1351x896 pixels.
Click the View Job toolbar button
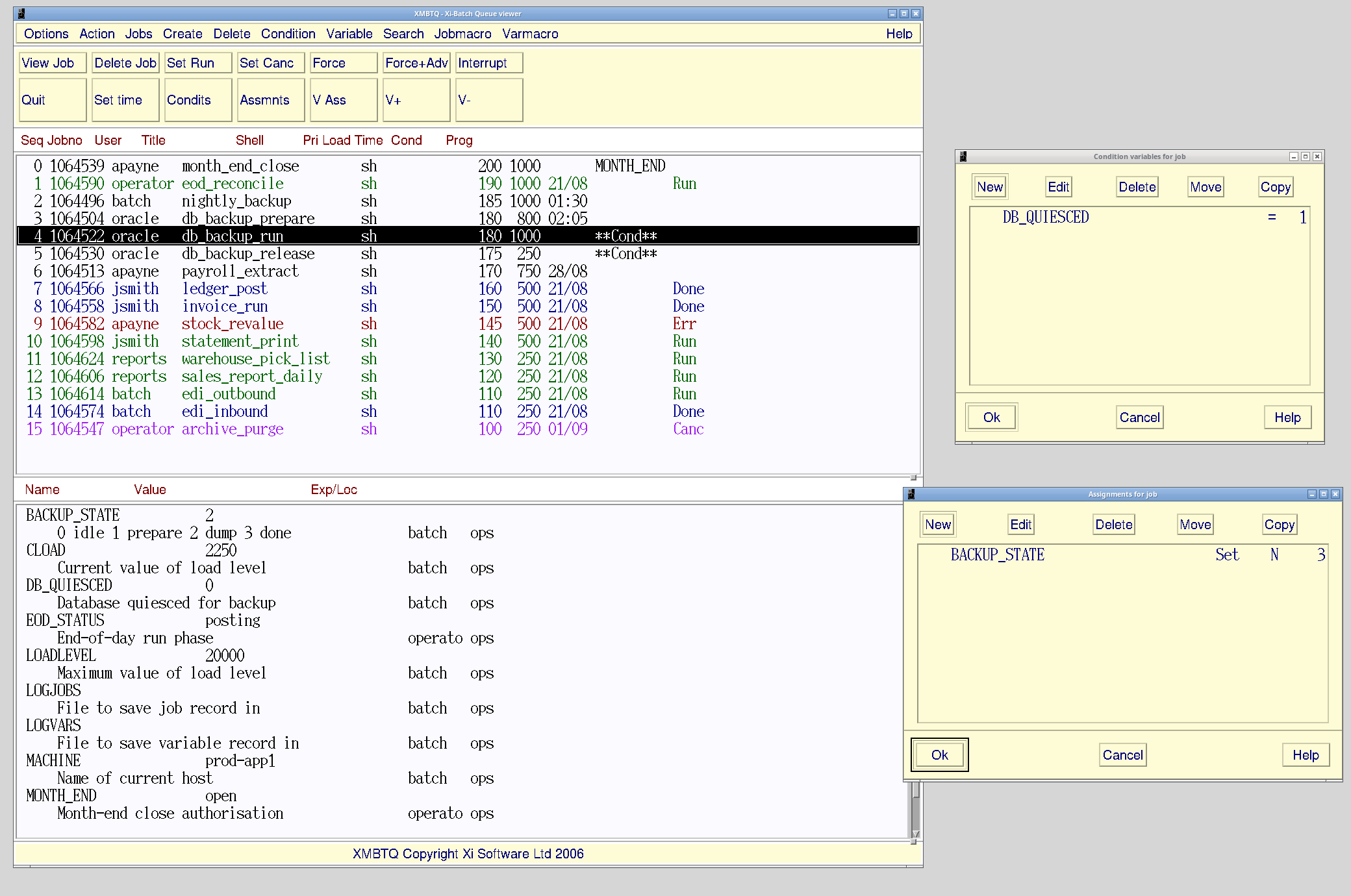pyautogui.click(x=53, y=63)
